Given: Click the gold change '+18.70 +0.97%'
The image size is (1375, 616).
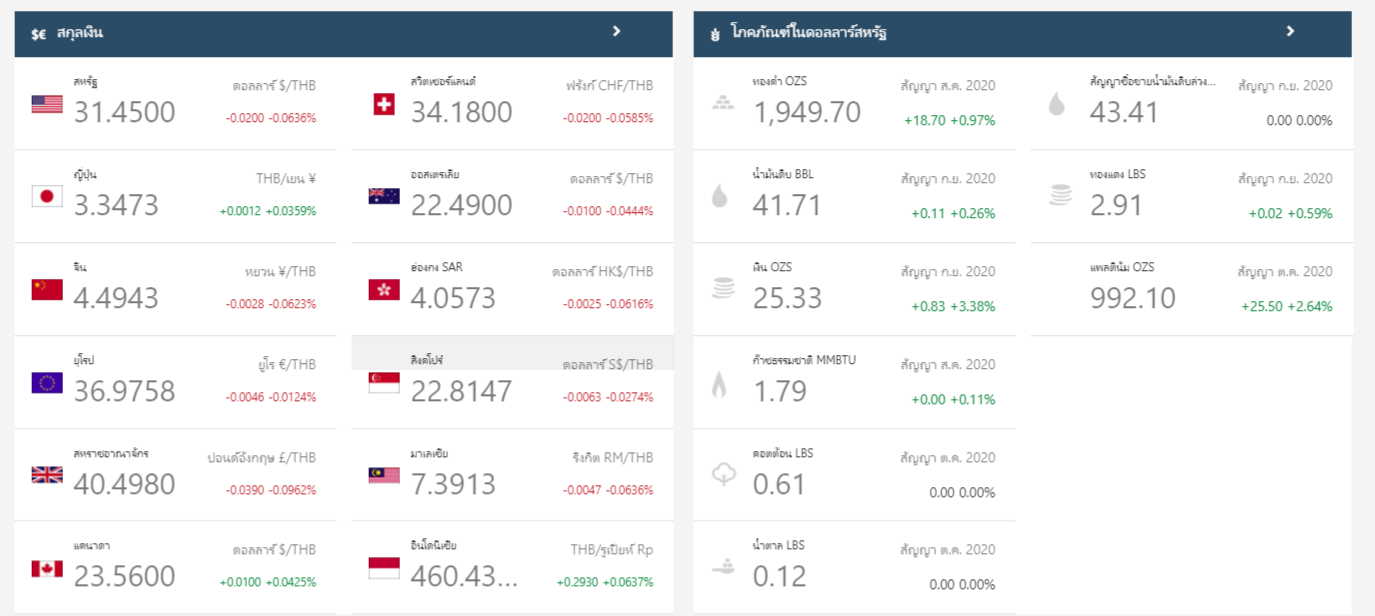Looking at the screenshot, I should (950, 120).
